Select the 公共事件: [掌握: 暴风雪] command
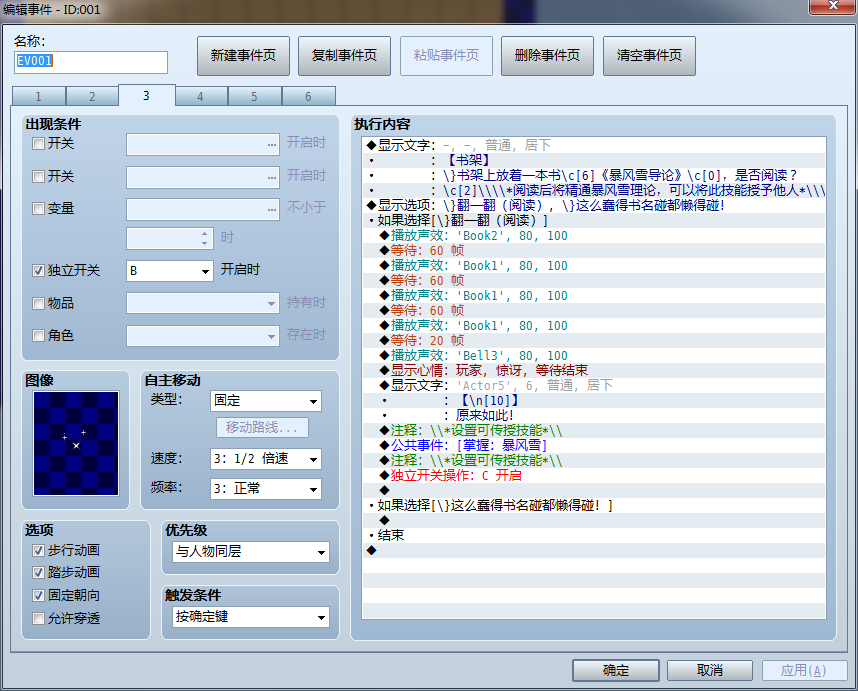 [x=594, y=445]
